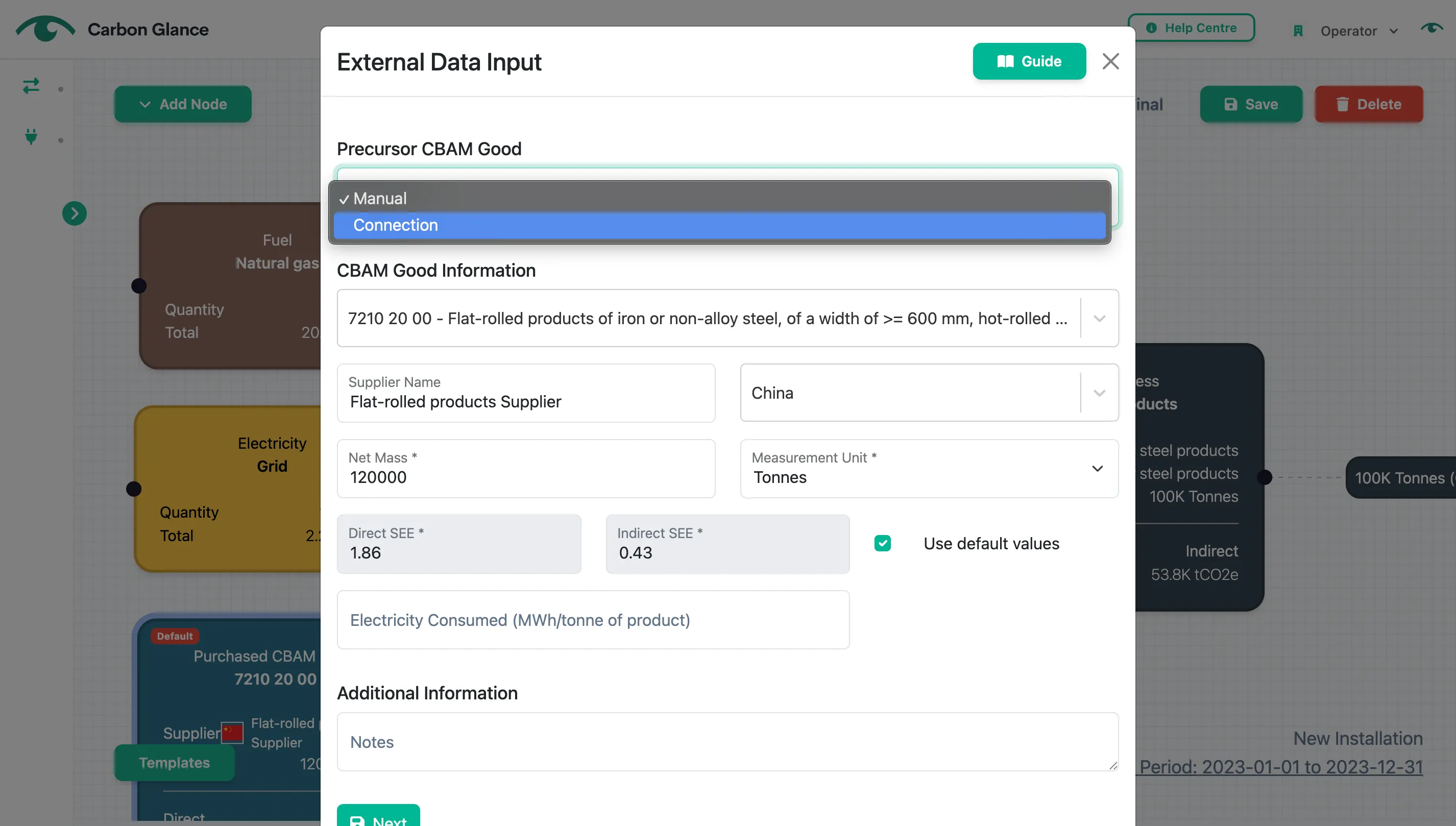1456x826 pixels.
Task: Expand the China country dropdown
Action: click(929, 393)
